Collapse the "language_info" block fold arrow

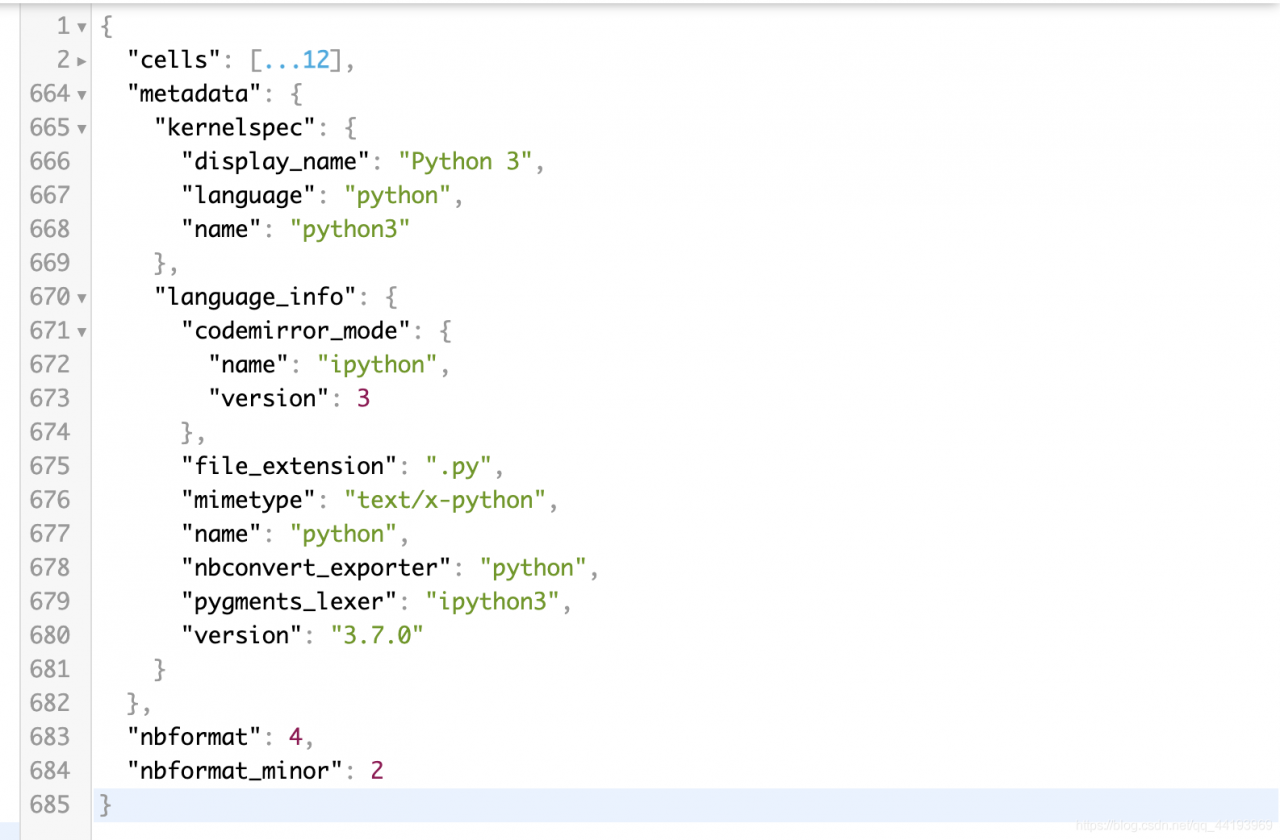point(82,298)
